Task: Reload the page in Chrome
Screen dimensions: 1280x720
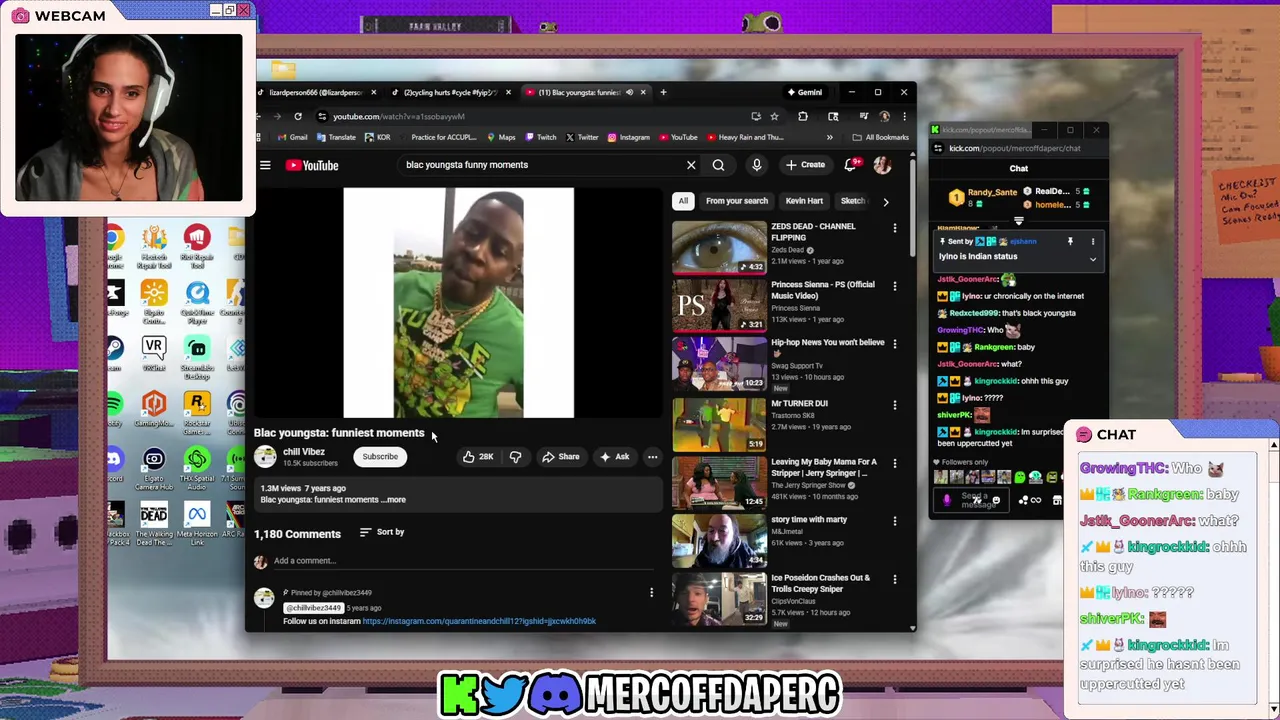Action: [297, 116]
